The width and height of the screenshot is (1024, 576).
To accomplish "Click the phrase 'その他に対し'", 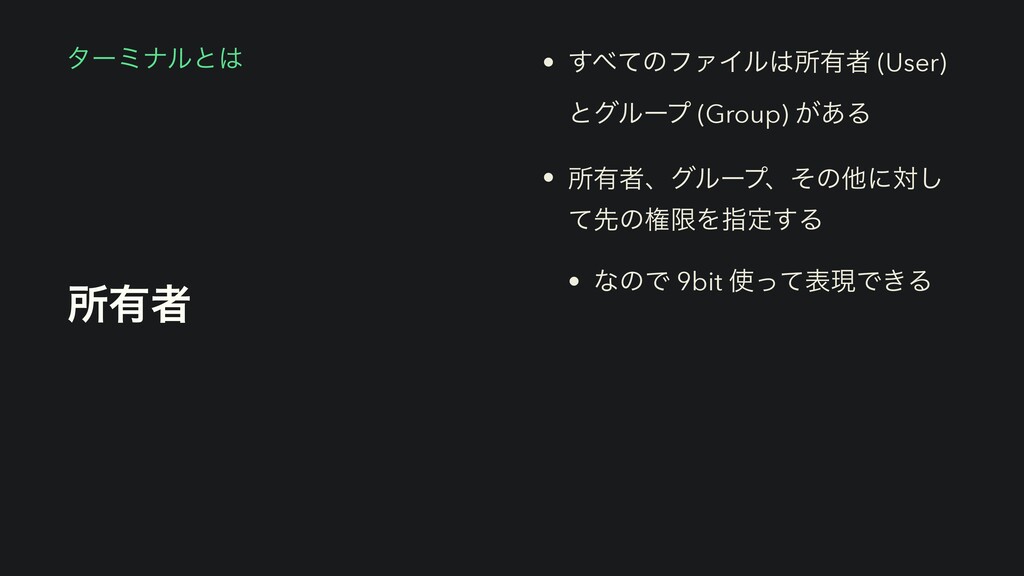I will pyautogui.click(x=868, y=180).
